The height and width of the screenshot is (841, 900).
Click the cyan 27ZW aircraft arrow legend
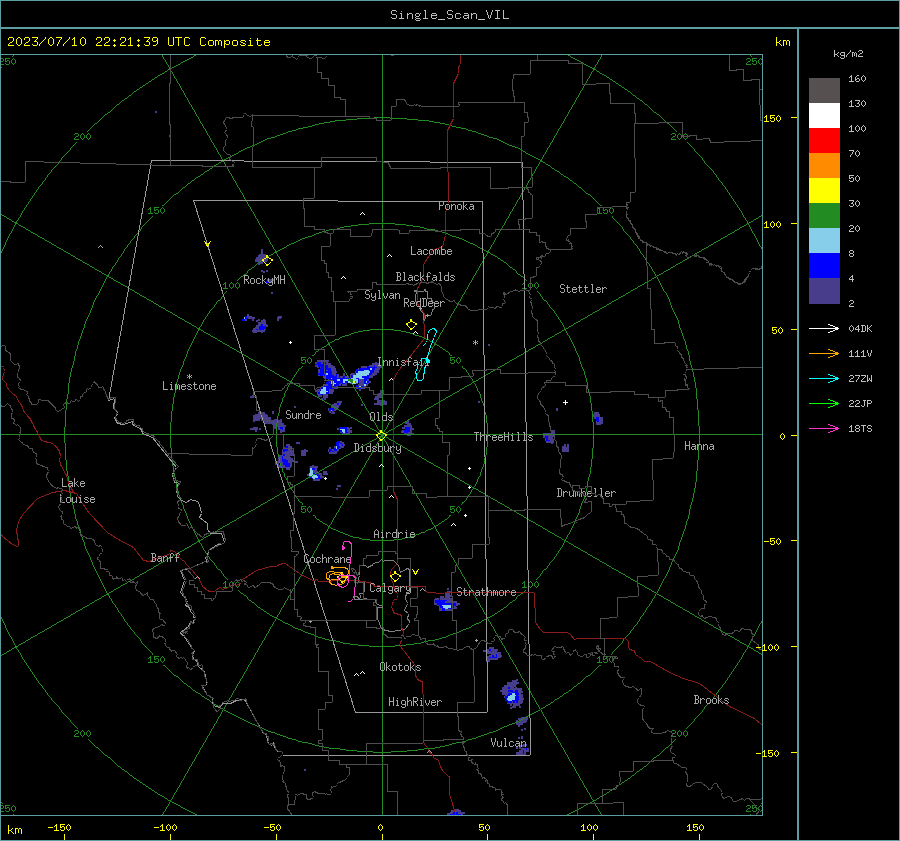pos(824,378)
